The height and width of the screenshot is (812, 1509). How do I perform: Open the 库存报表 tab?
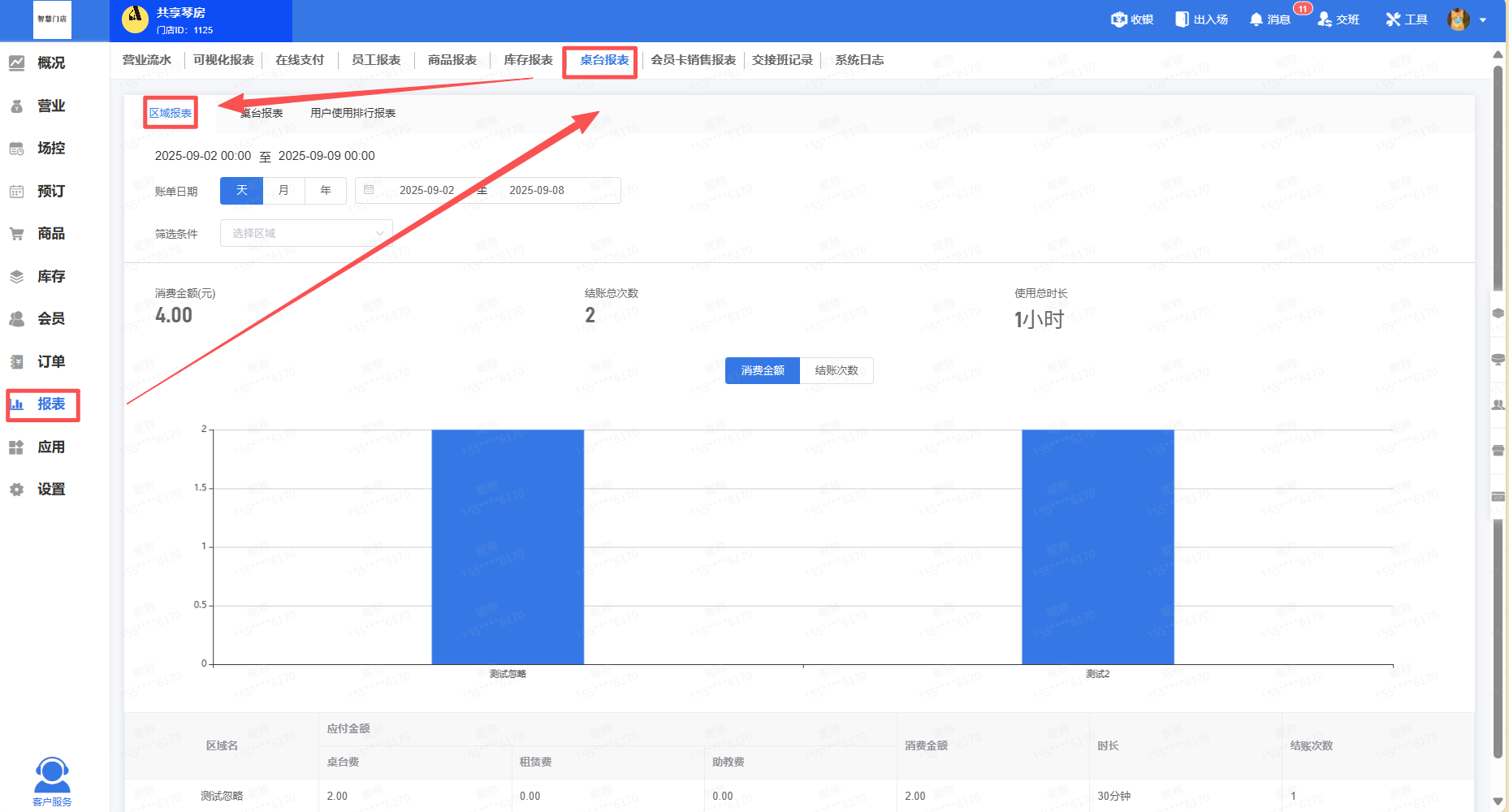tap(529, 60)
